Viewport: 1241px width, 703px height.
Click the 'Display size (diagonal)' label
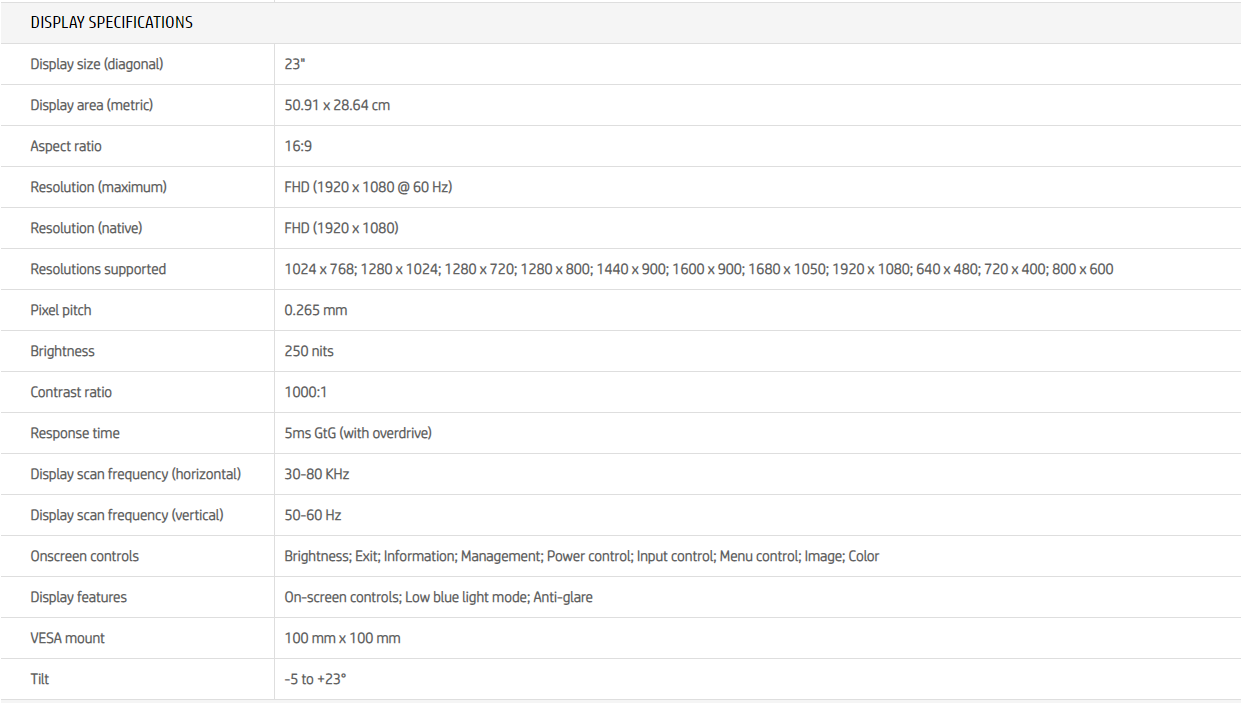[96, 64]
